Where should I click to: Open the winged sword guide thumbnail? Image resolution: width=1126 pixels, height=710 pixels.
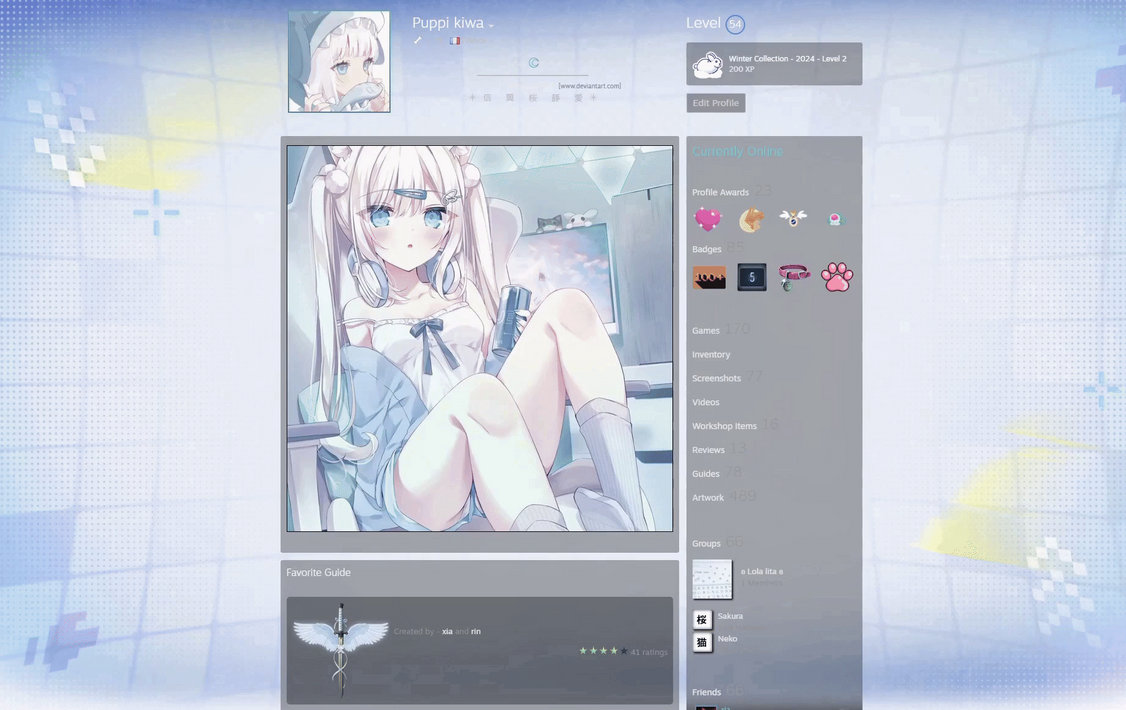click(x=341, y=648)
